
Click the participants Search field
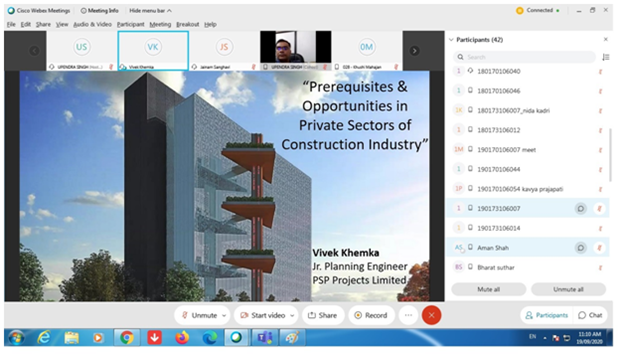(x=525, y=57)
